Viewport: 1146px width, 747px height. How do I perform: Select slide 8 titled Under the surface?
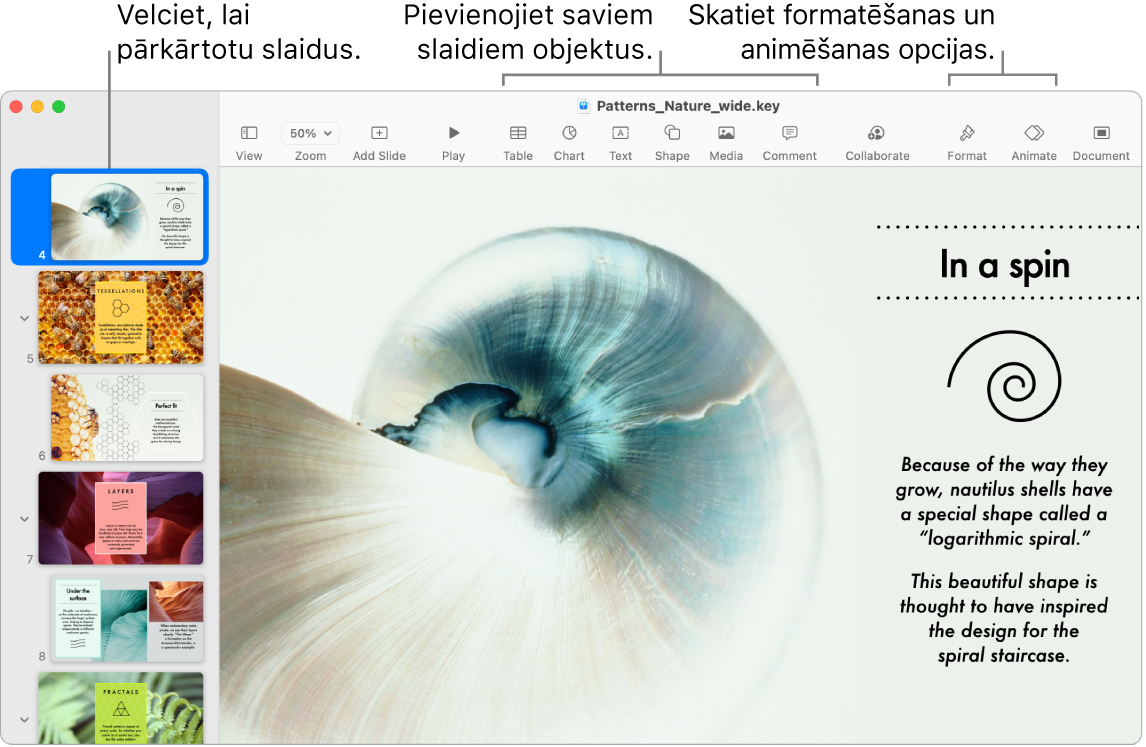coord(125,619)
